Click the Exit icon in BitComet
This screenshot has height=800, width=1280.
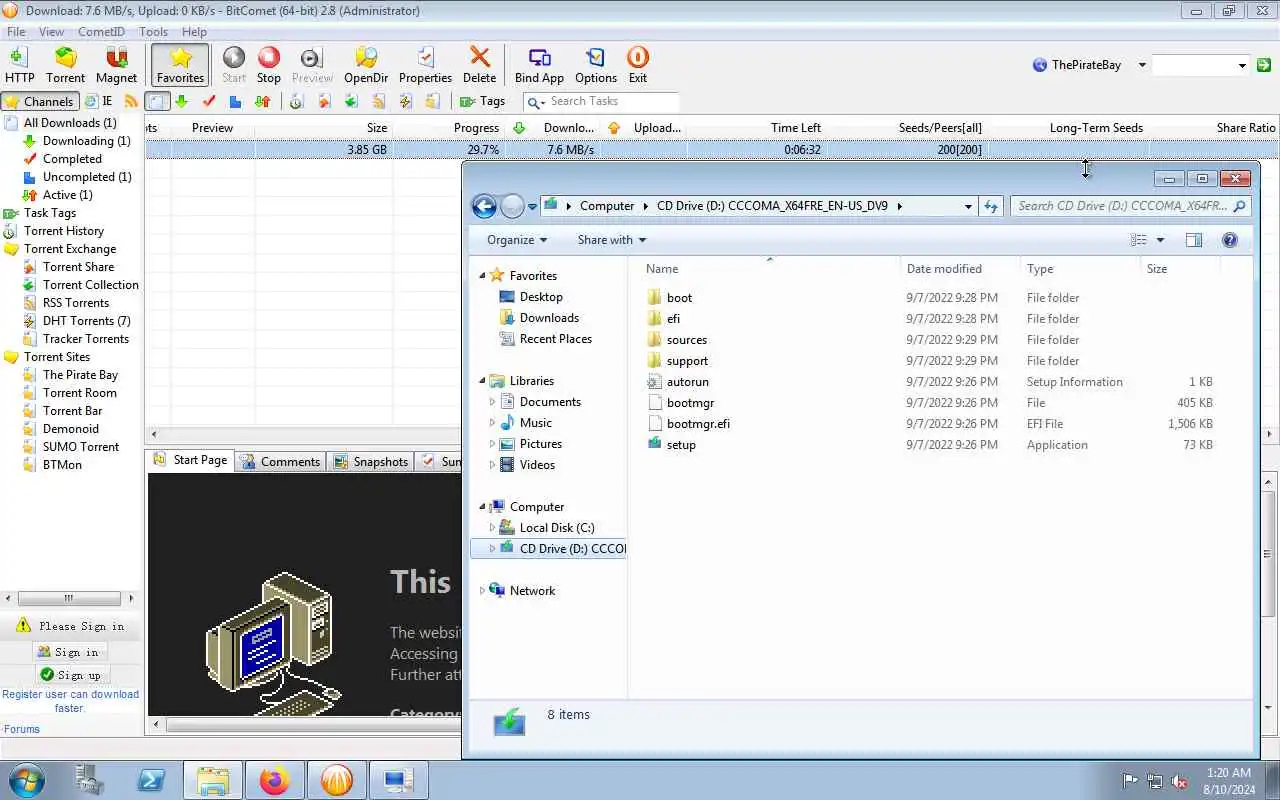pos(638,65)
